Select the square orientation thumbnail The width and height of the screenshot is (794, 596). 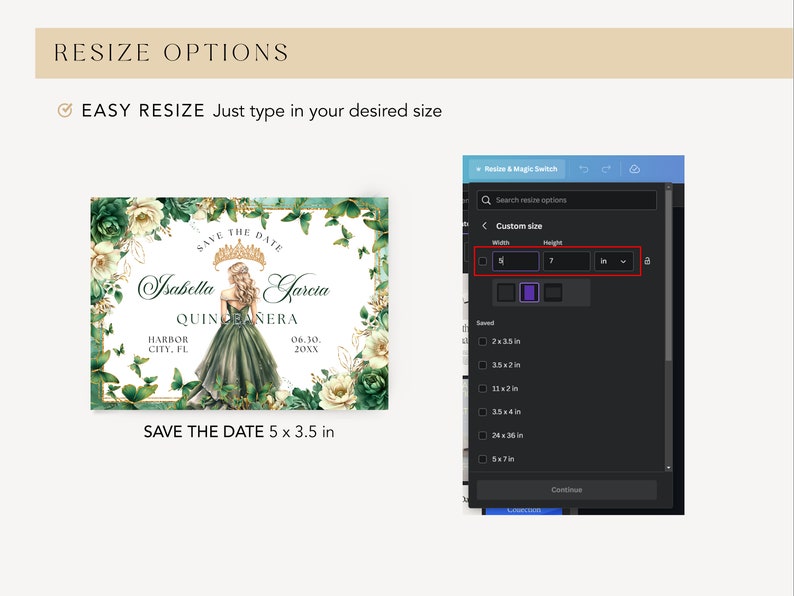pyautogui.click(x=506, y=293)
